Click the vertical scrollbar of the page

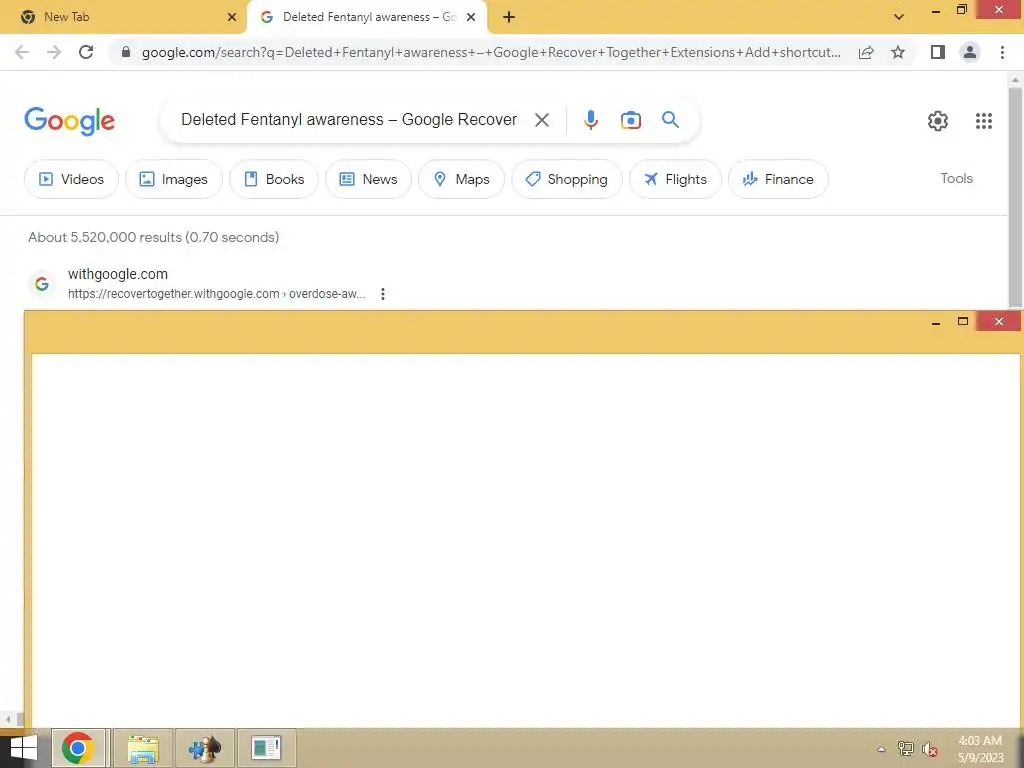(1015, 196)
